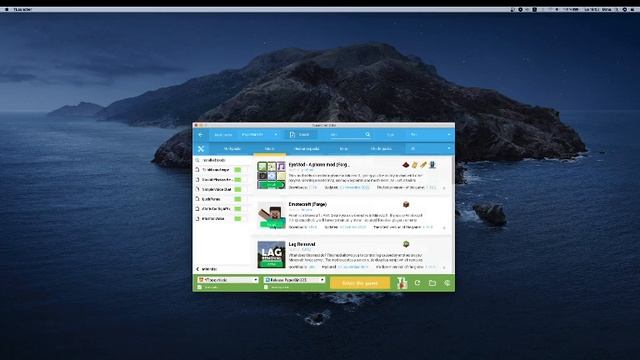The height and width of the screenshot is (360, 640).
Task: Click the category icon on Lag Removal card
Action: [406, 244]
